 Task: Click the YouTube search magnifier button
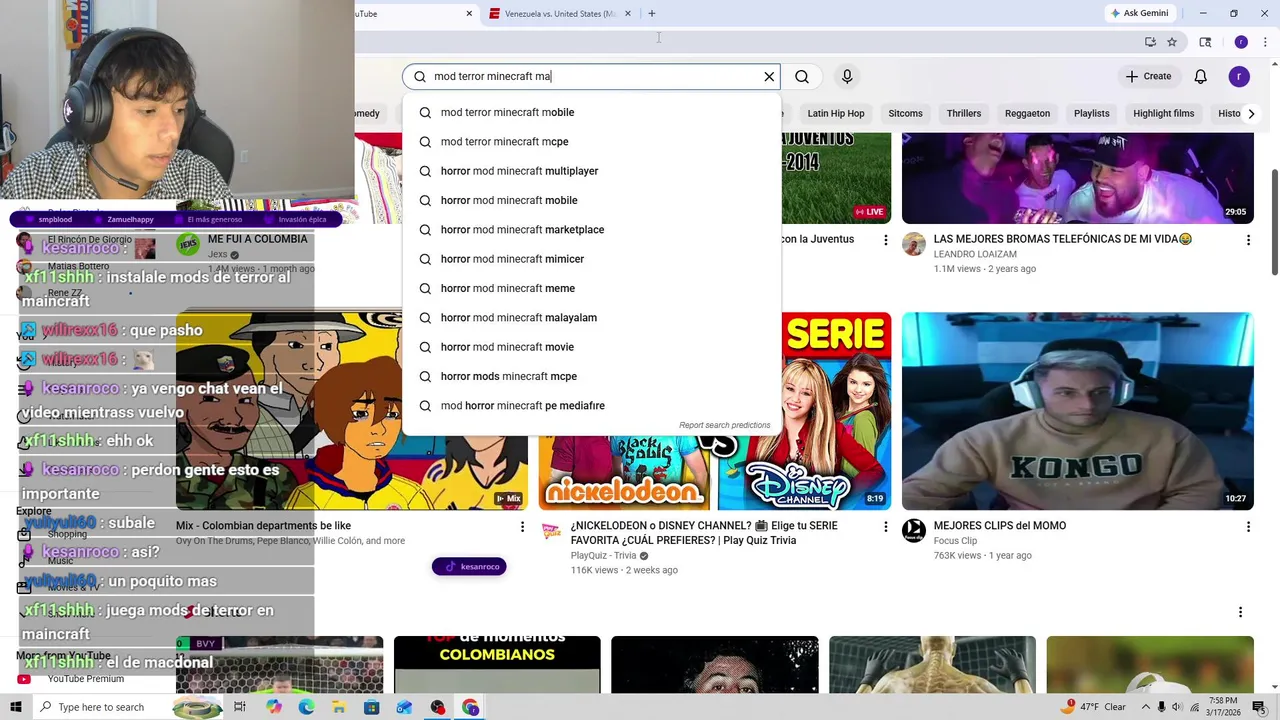tap(802, 76)
